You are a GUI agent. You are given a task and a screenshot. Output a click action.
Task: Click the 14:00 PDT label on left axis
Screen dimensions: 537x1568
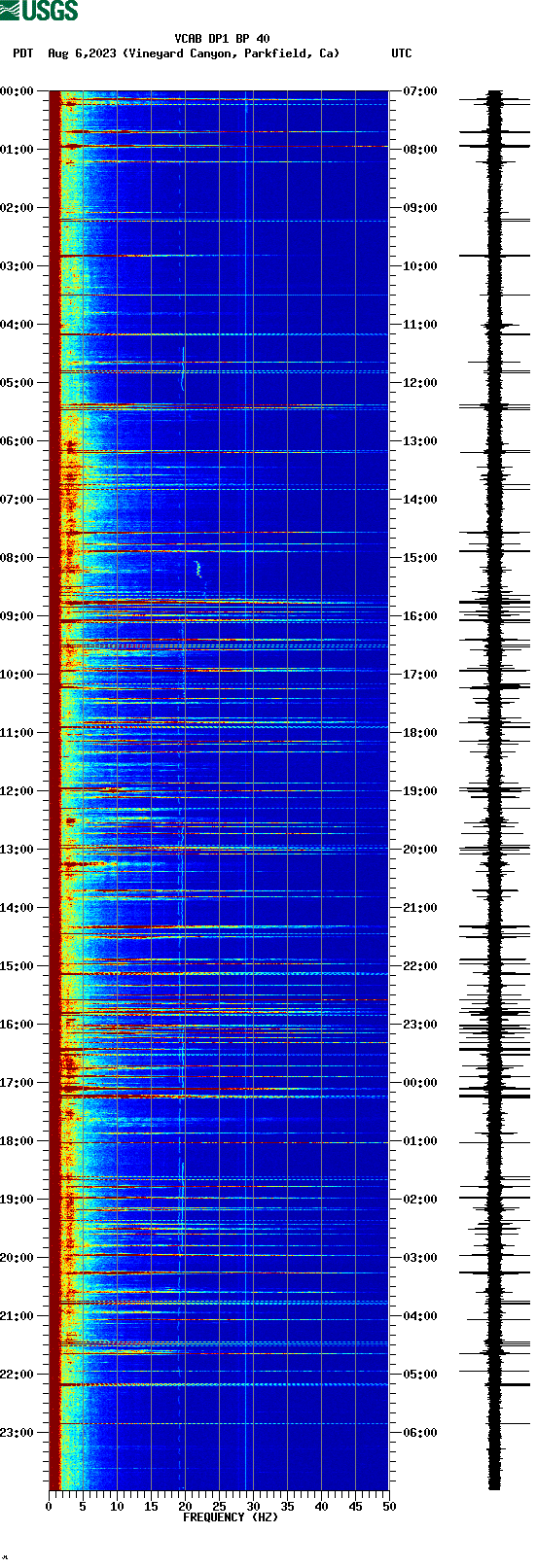[17, 908]
